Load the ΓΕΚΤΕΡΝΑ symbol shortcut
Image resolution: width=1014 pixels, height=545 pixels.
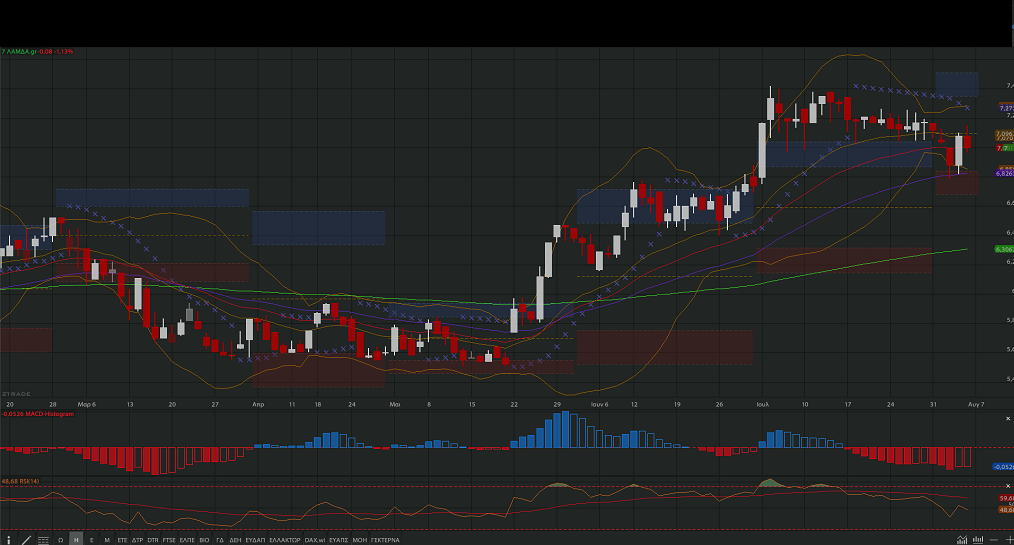point(385,540)
